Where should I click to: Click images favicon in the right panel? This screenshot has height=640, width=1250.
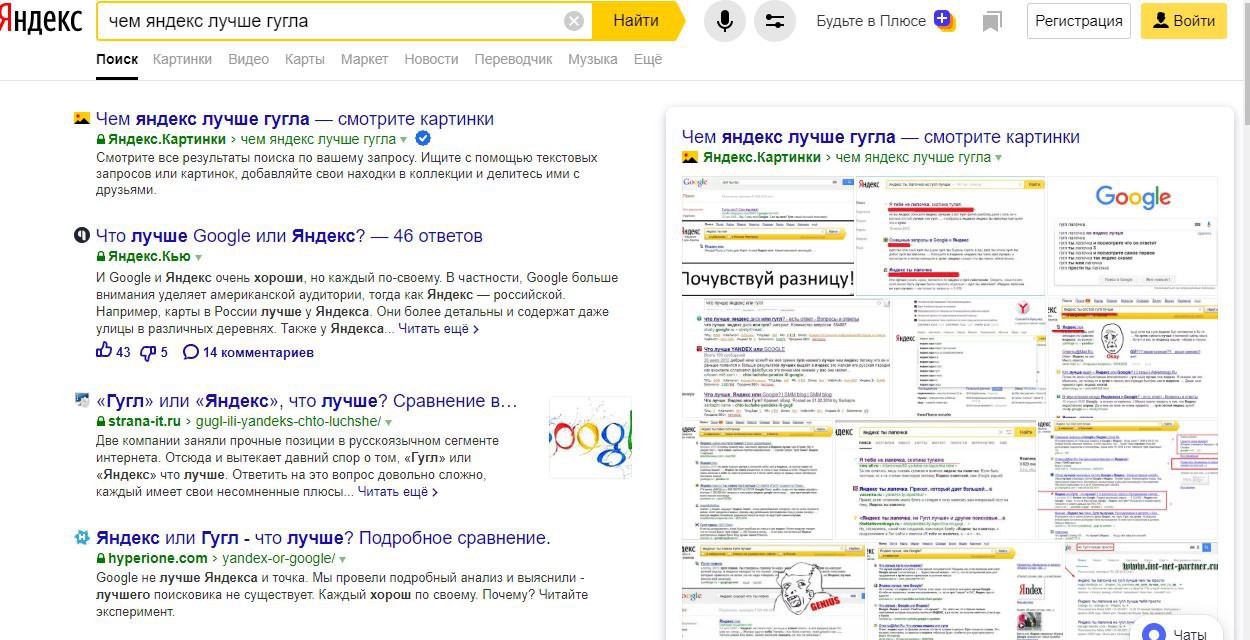[x=690, y=157]
